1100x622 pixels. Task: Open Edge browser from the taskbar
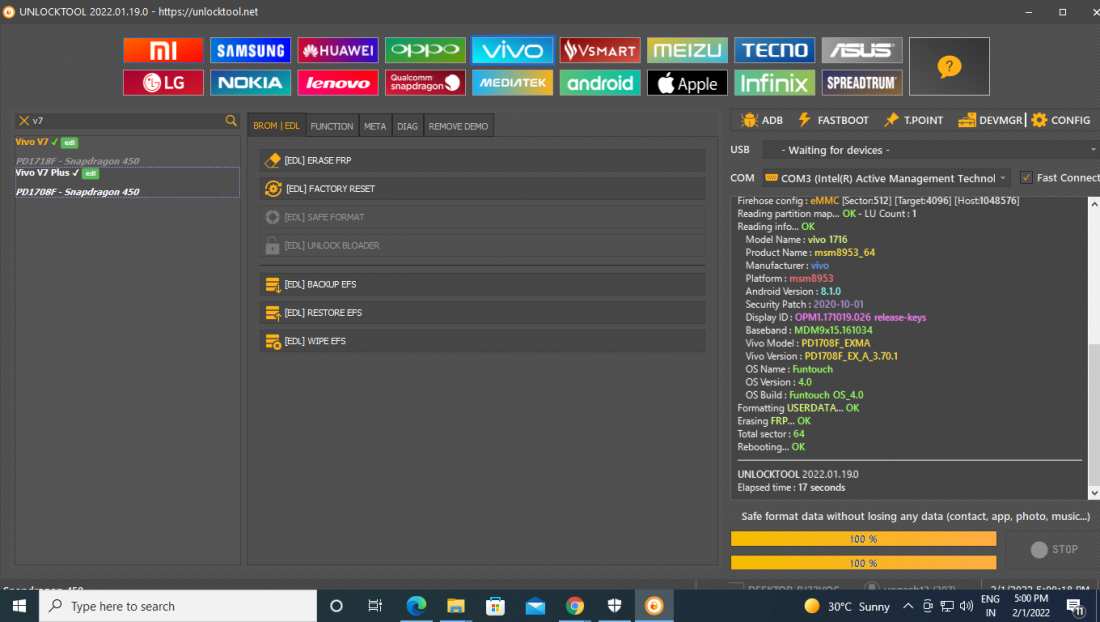click(416, 606)
